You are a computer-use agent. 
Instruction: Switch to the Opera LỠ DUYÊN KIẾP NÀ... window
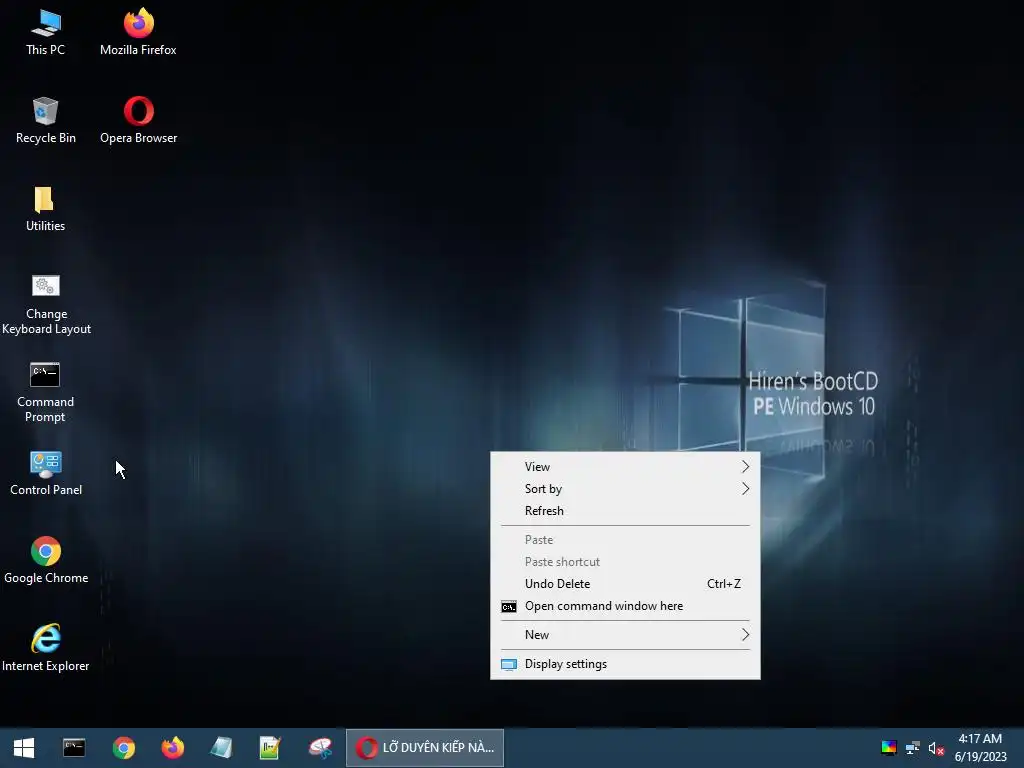click(424, 748)
